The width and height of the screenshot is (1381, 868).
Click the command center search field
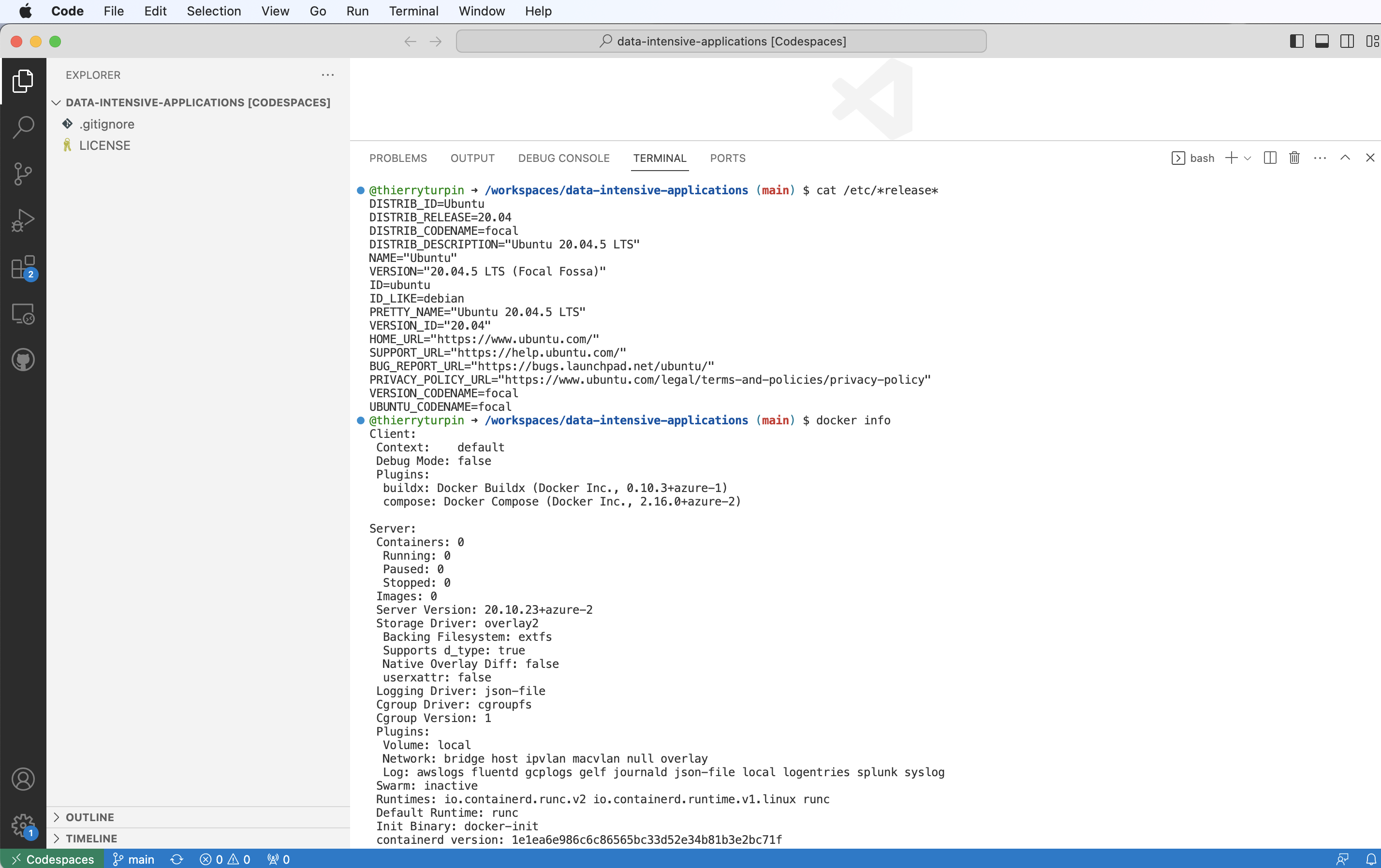(x=721, y=41)
